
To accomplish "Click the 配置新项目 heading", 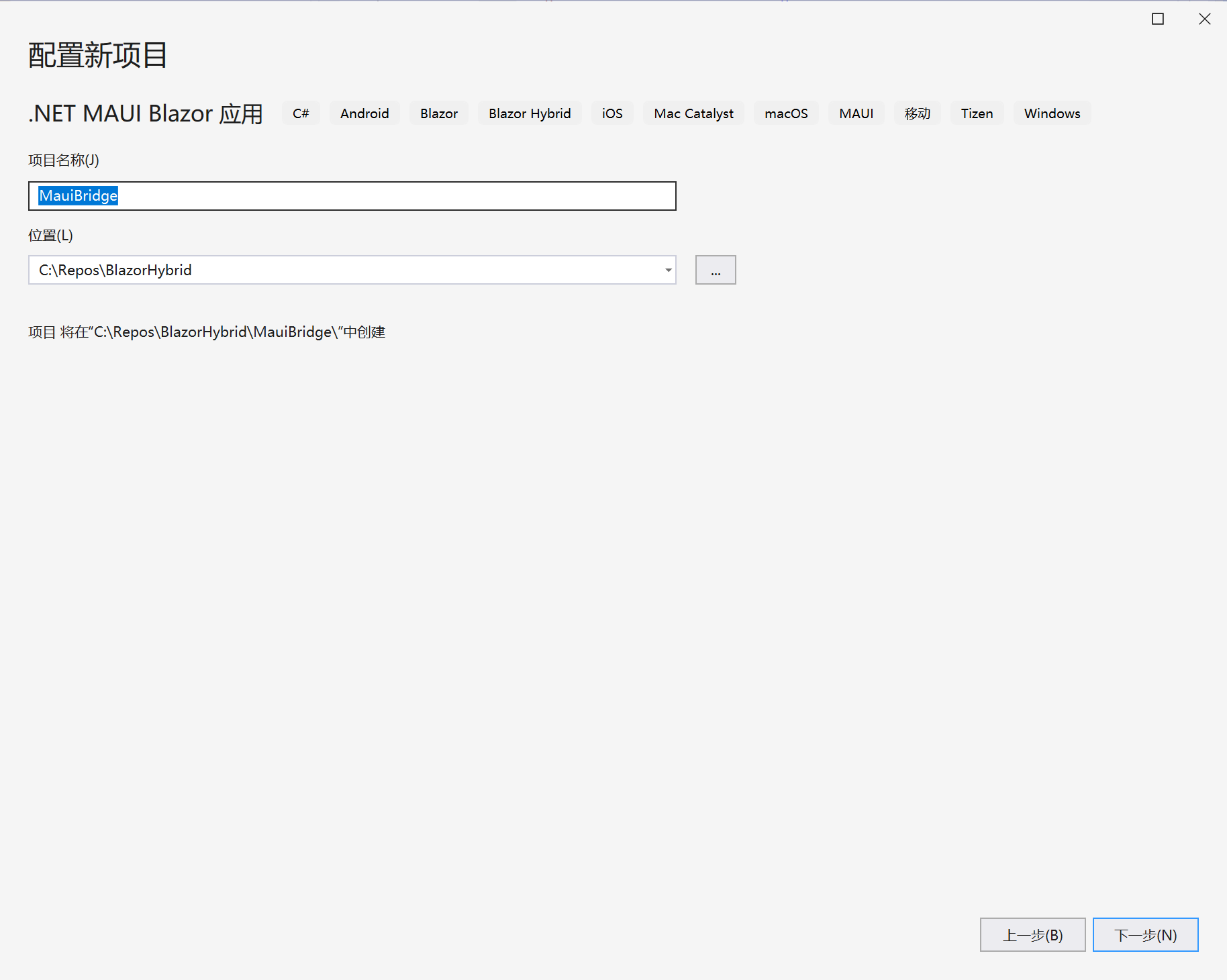I will point(98,55).
